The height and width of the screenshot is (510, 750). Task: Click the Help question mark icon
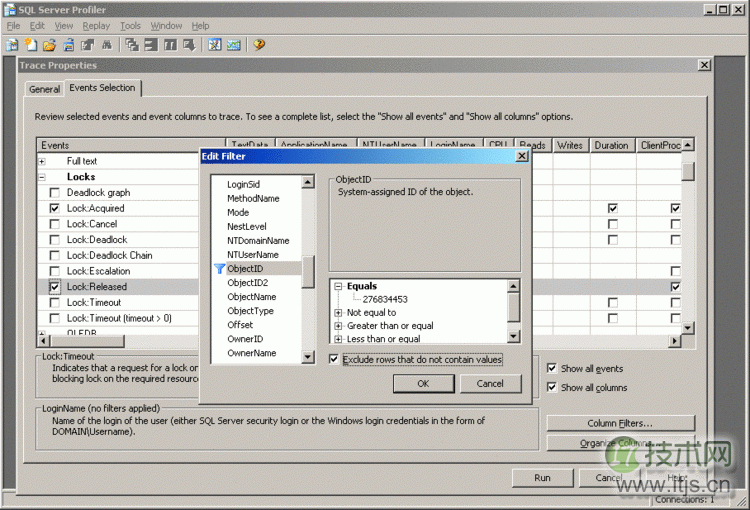(x=259, y=45)
